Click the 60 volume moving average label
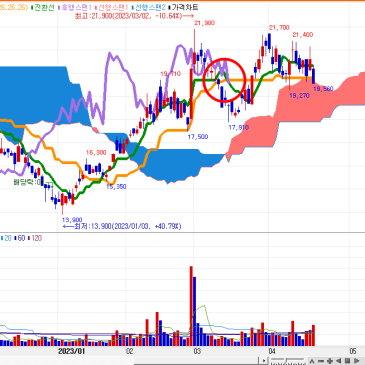365x365 pixels. click(20, 238)
